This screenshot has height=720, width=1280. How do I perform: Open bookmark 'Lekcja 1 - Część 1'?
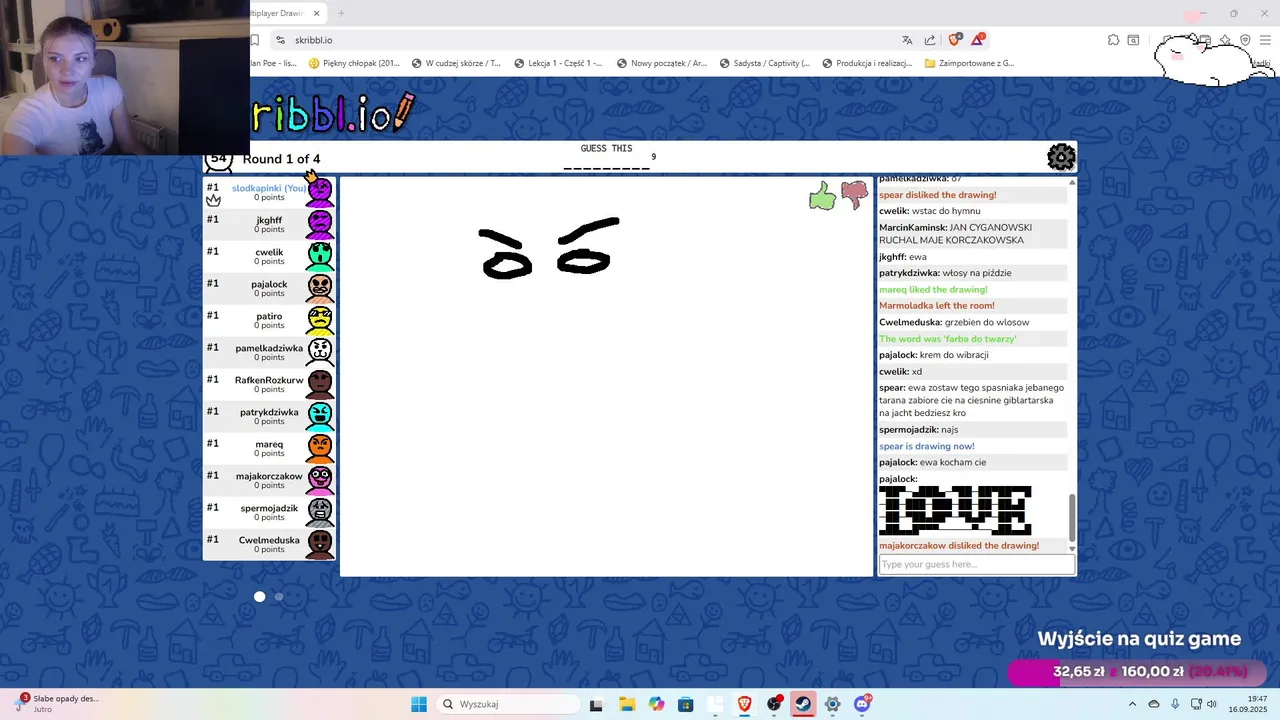click(558, 63)
